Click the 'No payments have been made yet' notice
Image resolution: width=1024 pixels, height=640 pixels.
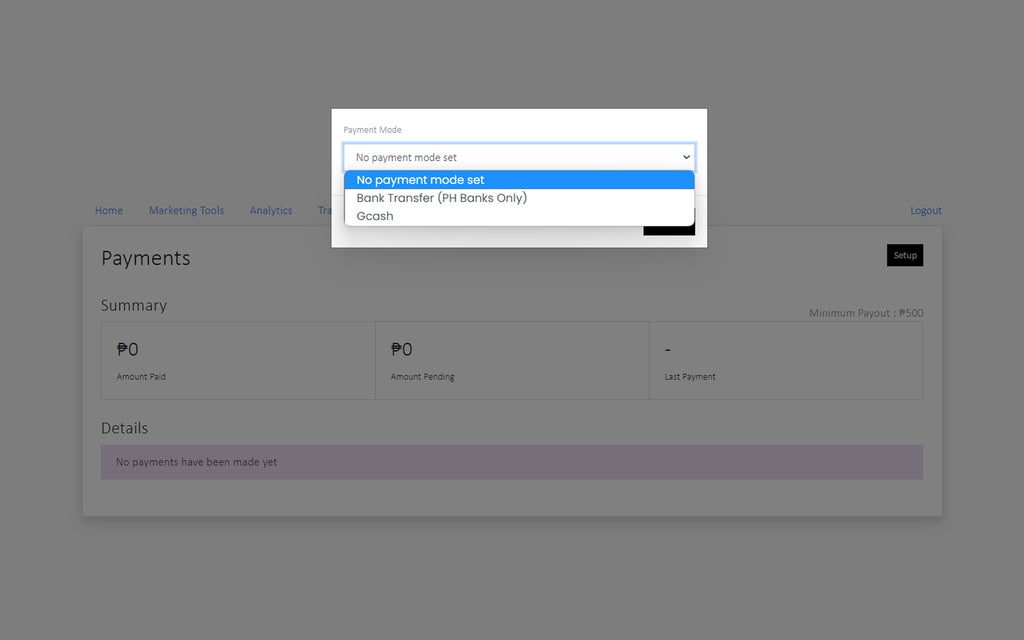pos(511,462)
